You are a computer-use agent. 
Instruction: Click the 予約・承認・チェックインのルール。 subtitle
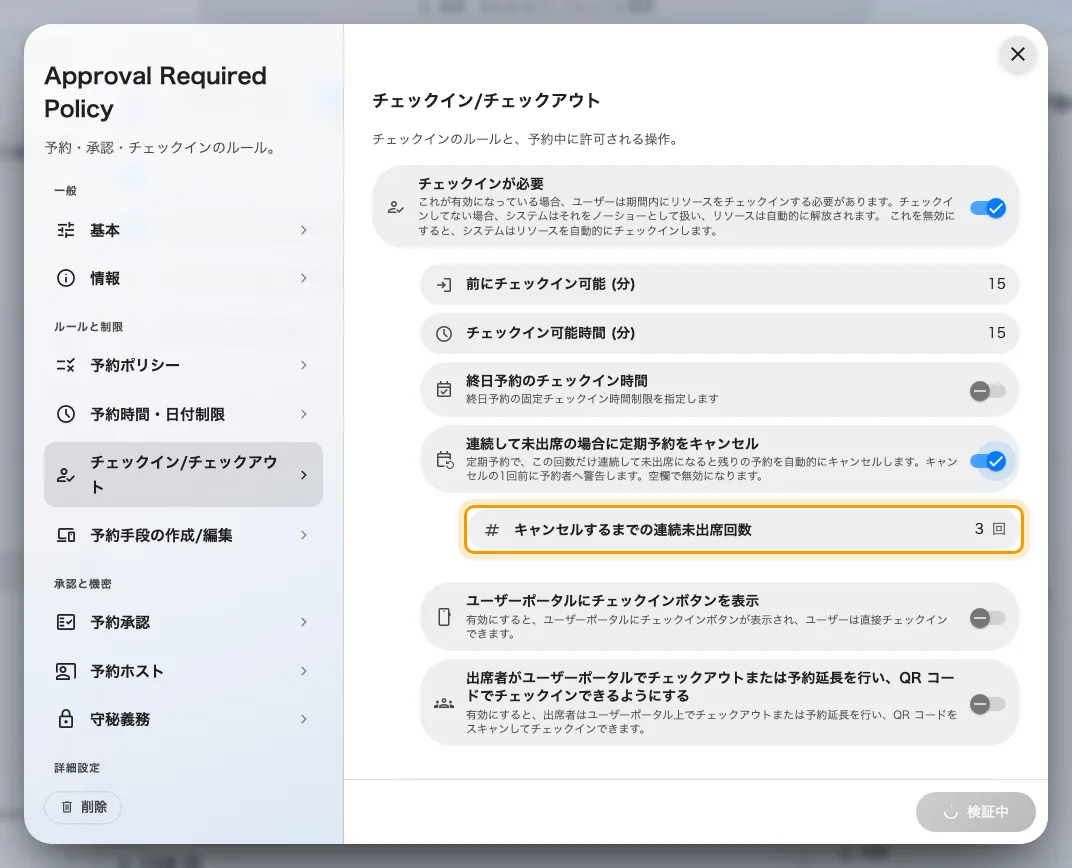coord(162,148)
